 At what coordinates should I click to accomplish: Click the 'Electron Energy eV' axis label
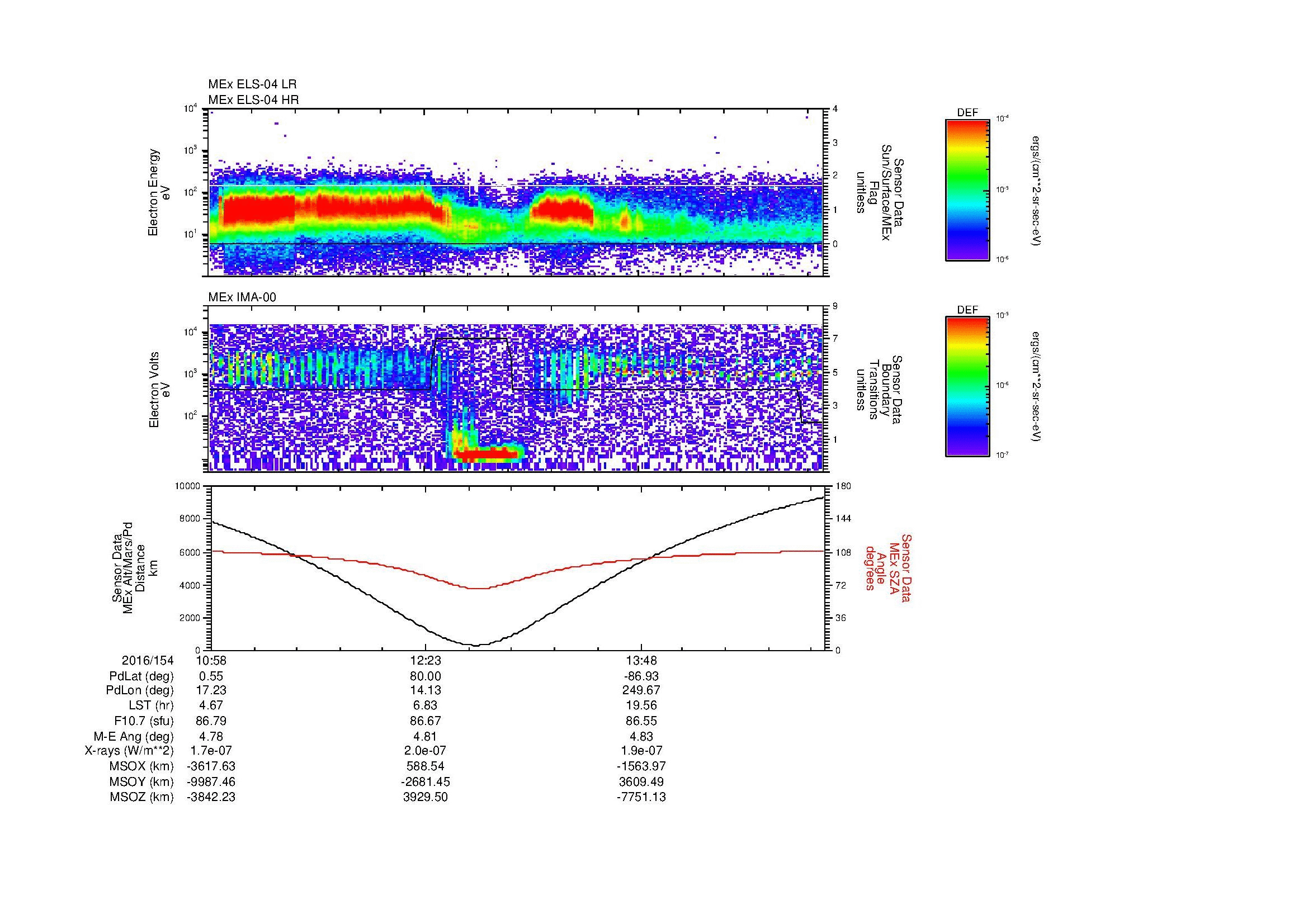(x=159, y=192)
